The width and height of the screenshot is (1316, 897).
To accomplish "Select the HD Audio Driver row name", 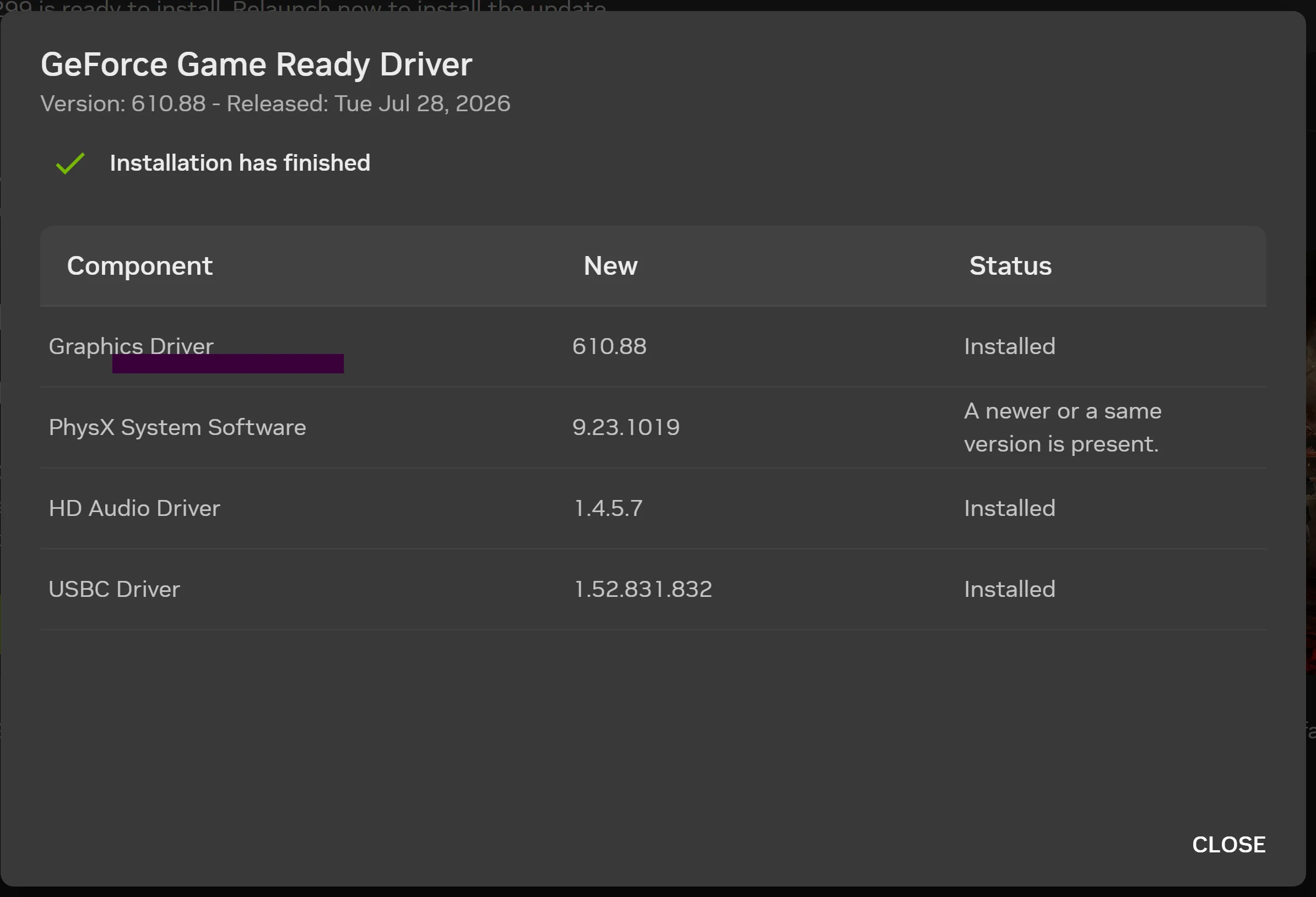I will pos(134,508).
